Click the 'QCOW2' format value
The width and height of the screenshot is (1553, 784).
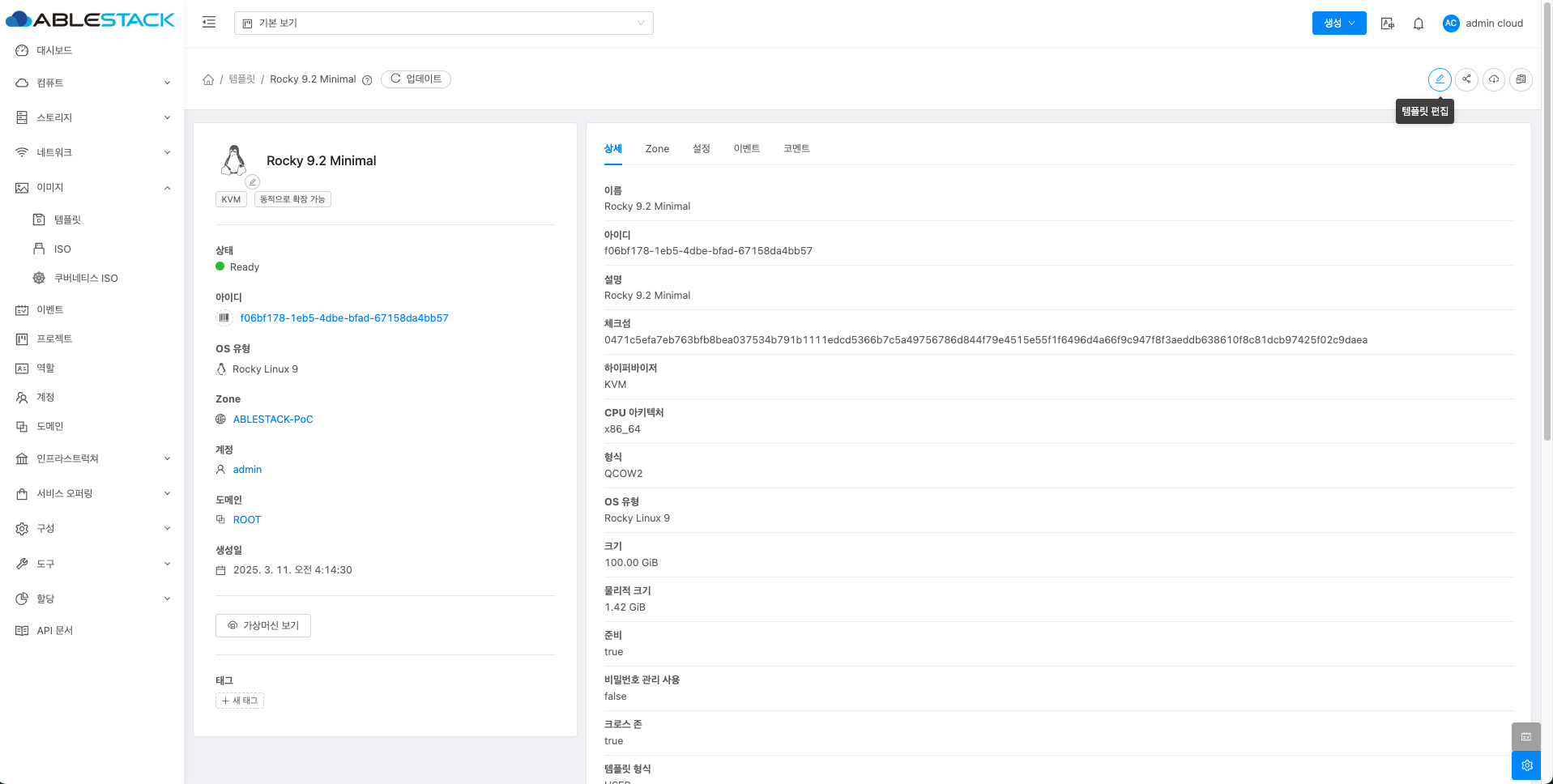[x=624, y=474]
